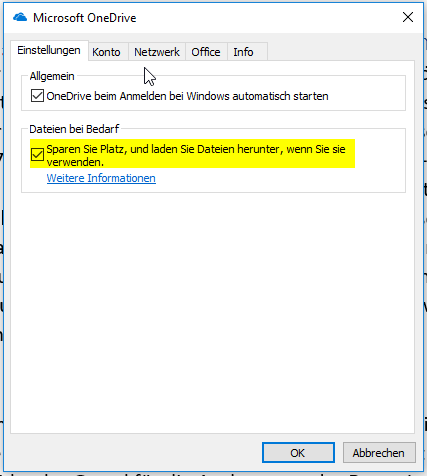Click the Allgemein group label

pos(52,76)
